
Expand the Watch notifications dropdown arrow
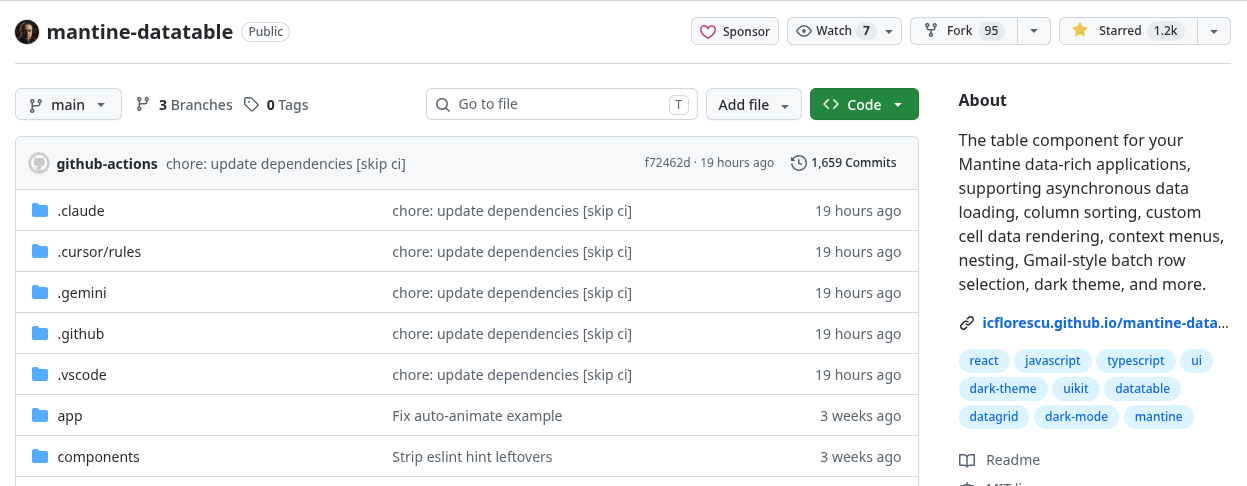tap(890, 31)
